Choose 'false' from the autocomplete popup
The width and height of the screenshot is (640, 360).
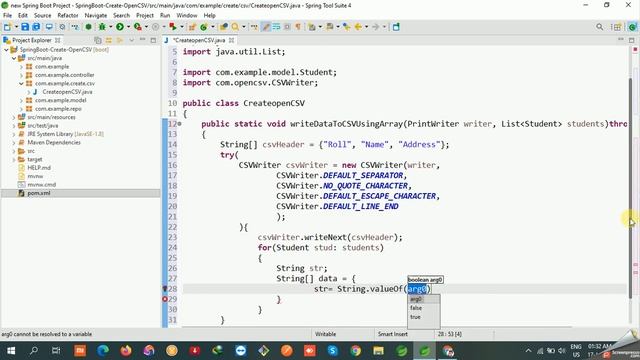click(x=416, y=308)
